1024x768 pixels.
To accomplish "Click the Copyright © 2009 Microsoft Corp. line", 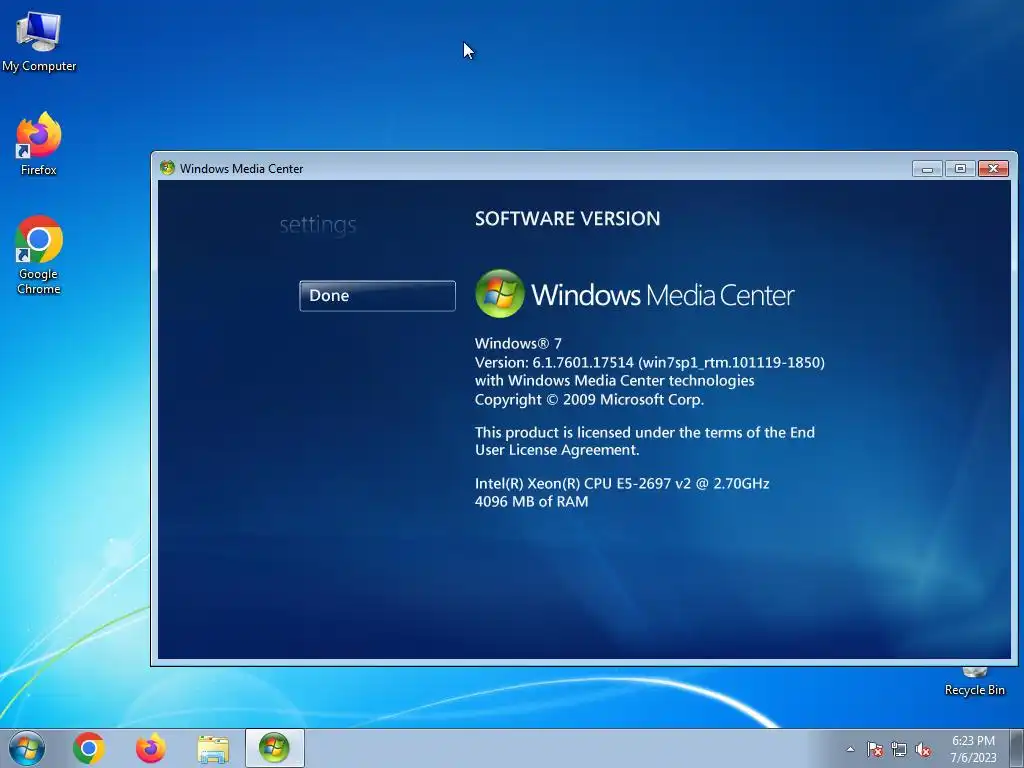I will tap(589, 400).
